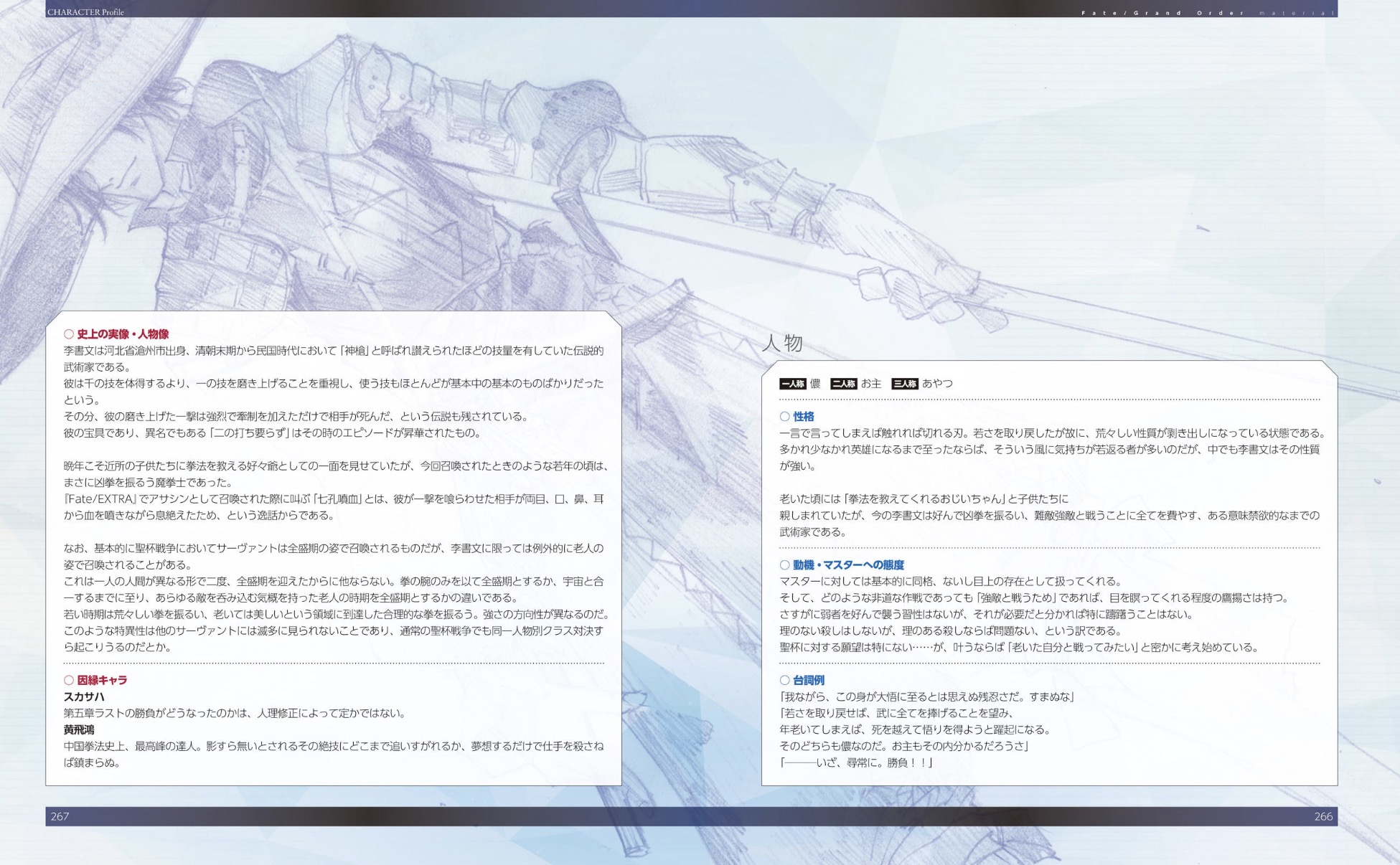Click page number 266 in footer

(1323, 816)
